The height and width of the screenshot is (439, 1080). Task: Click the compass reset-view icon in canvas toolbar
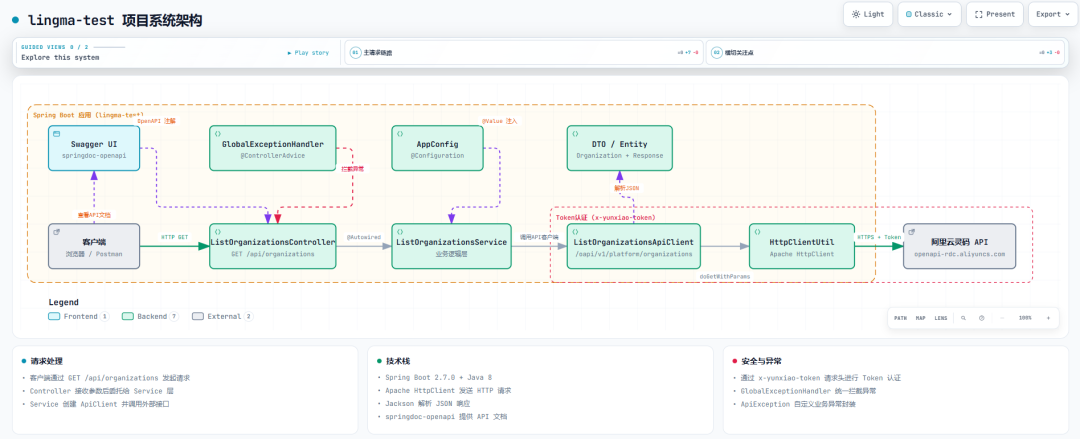tap(982, 318)
